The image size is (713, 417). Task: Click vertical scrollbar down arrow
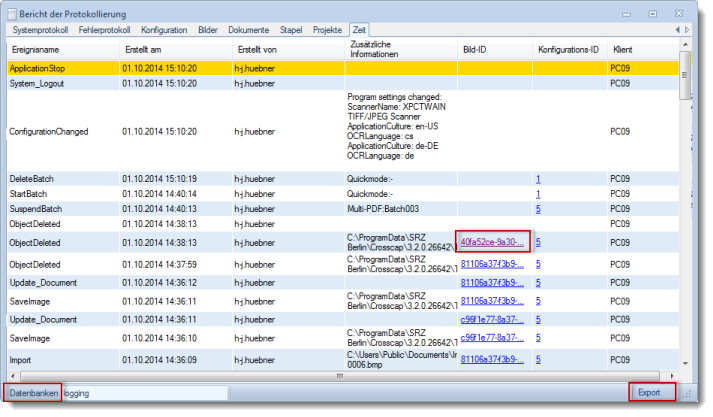[x=685, y=363]
